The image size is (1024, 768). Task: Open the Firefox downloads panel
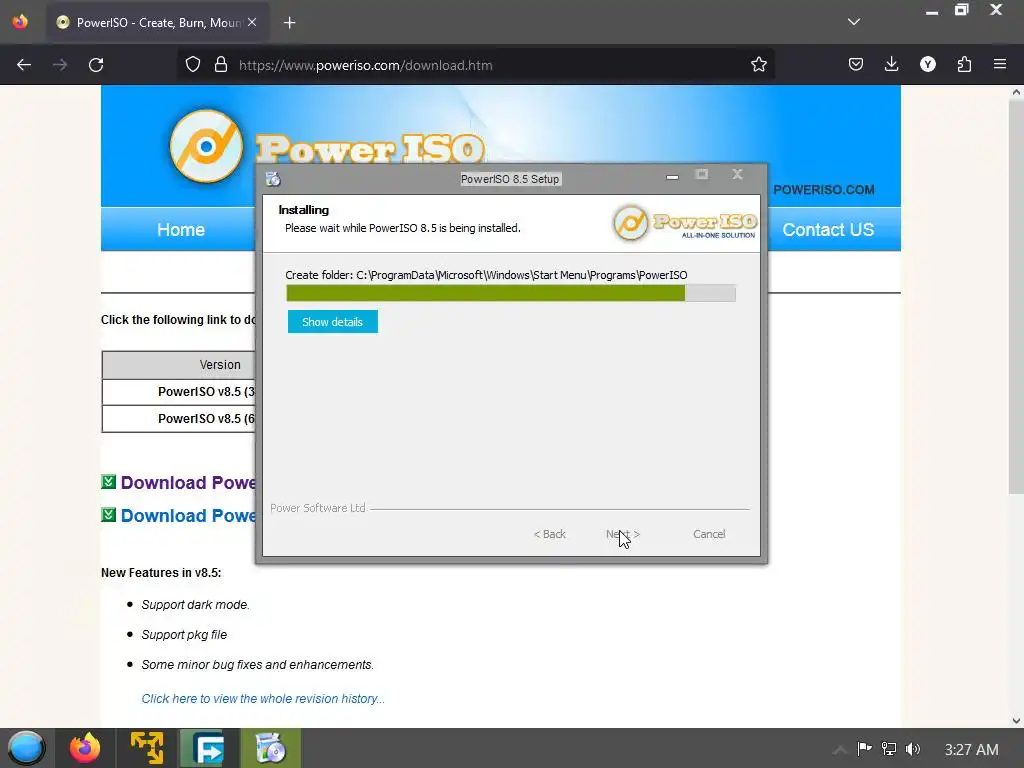click(x=891, y=65)
